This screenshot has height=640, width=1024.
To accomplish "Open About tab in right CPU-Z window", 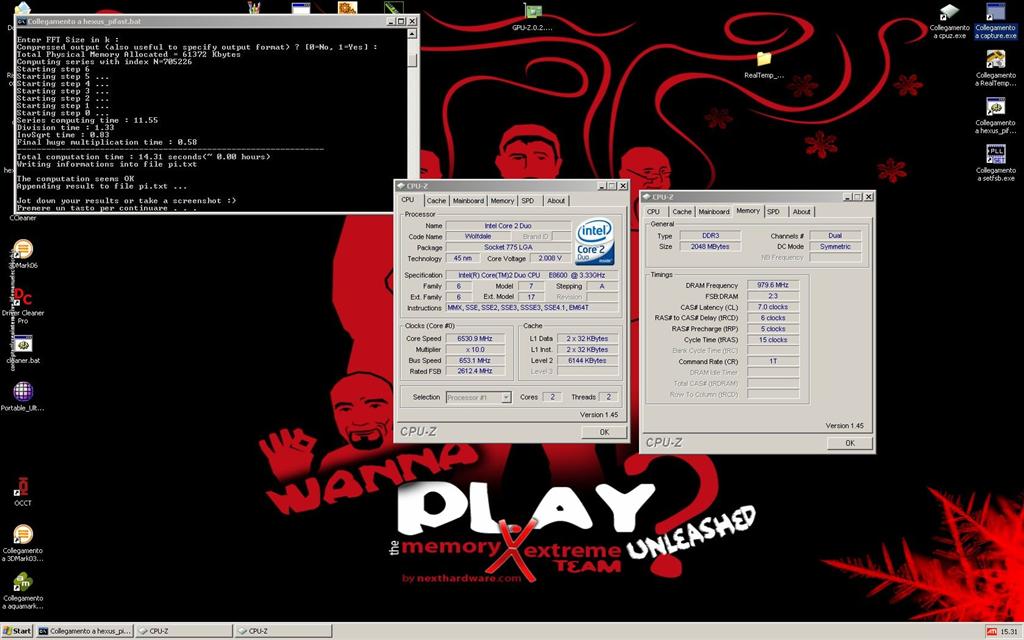I will [x=801, y=212].
